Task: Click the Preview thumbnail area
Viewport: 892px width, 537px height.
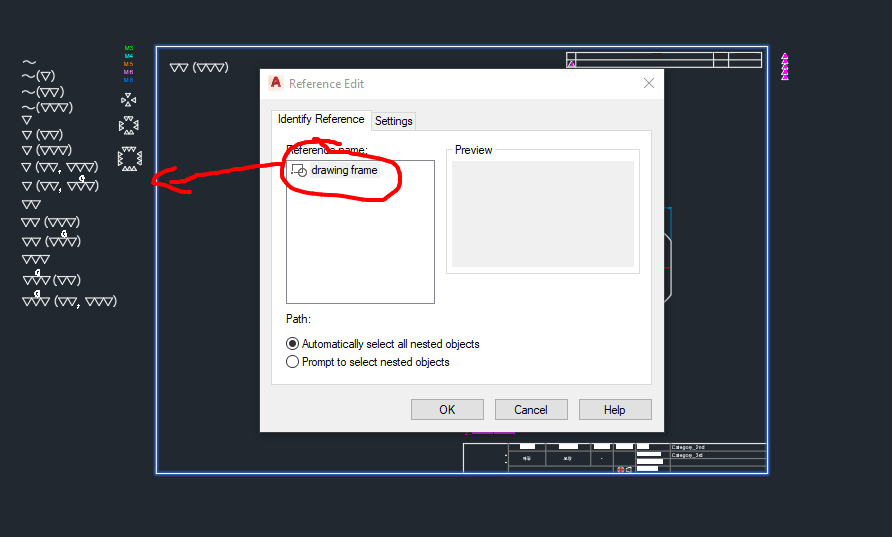Action: 543,214
